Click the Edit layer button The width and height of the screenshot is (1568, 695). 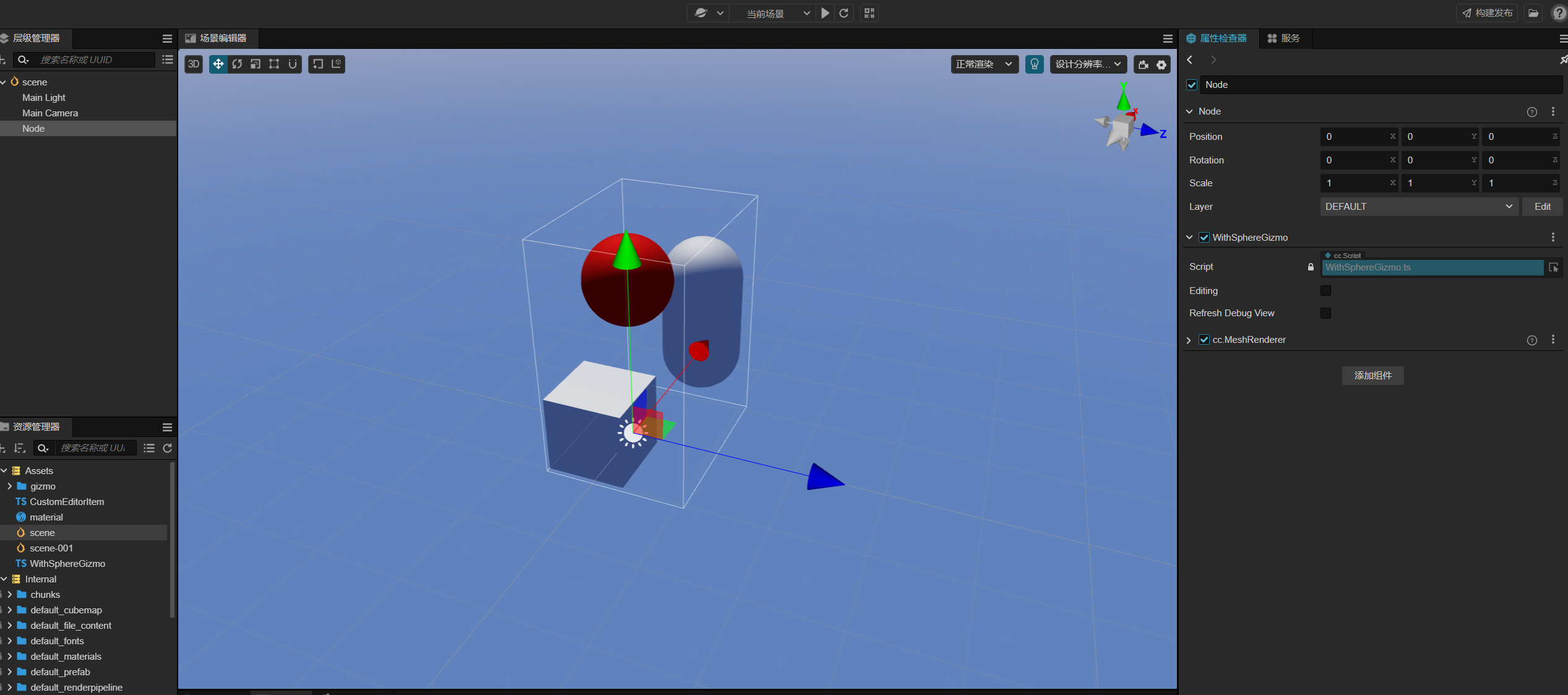pos(1542,207)
